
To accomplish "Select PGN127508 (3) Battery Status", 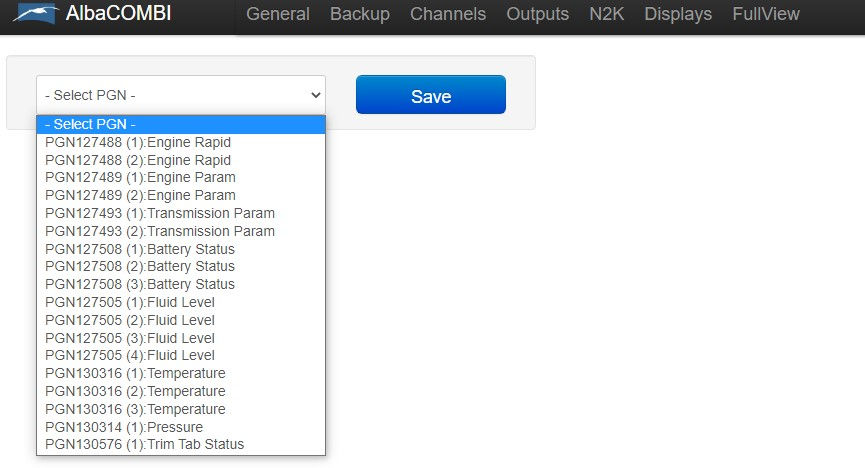I will [181, 284].
